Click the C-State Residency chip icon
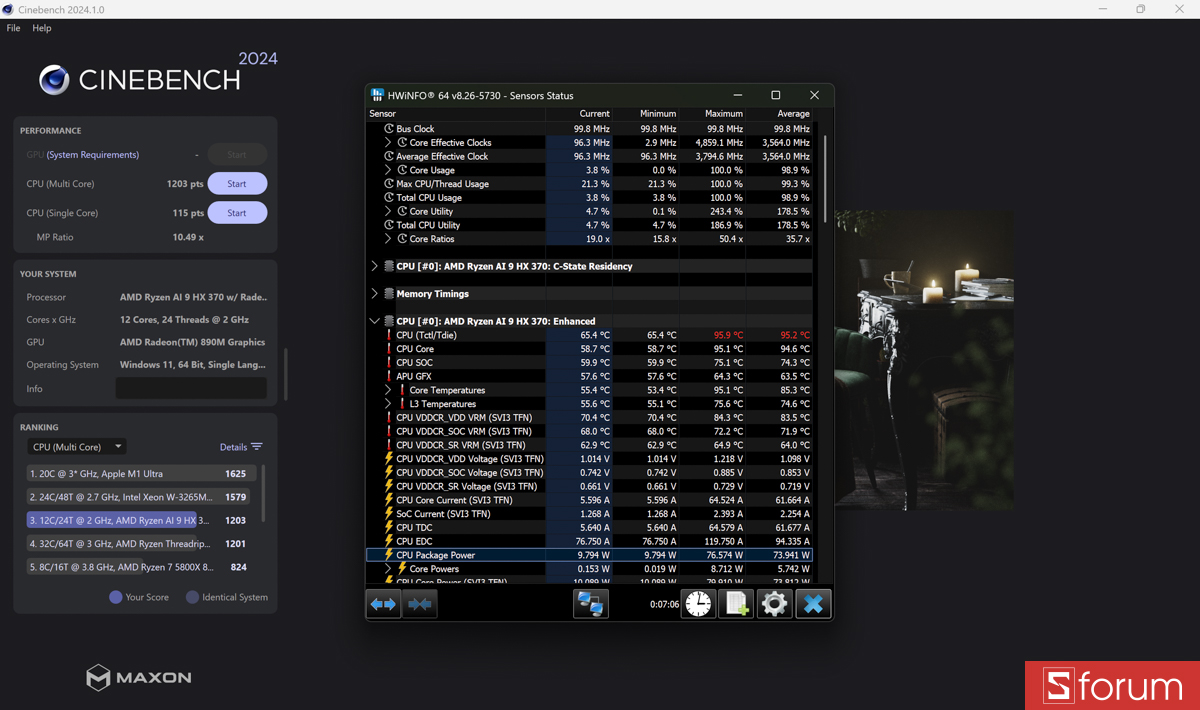The height and width of the screenshot is (710, 1200). click(389, 266)
